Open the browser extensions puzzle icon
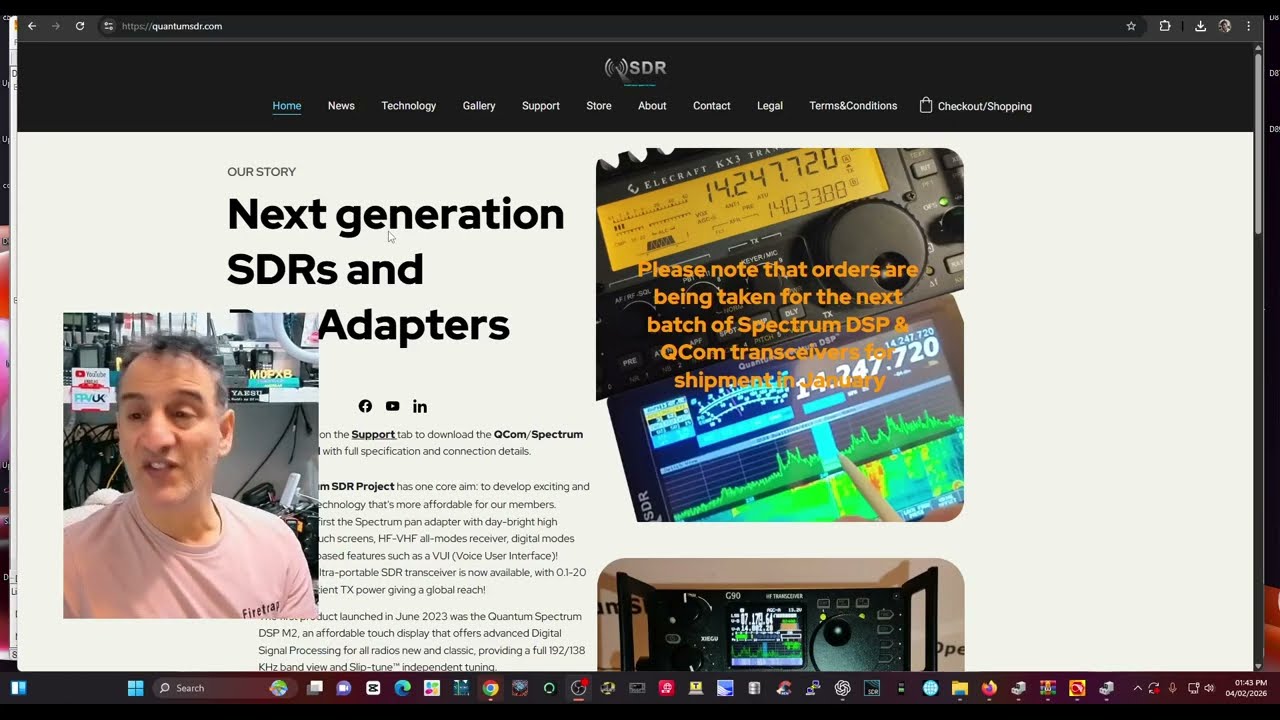The width and height of the screenshot is (1280, 720). 1165,26
